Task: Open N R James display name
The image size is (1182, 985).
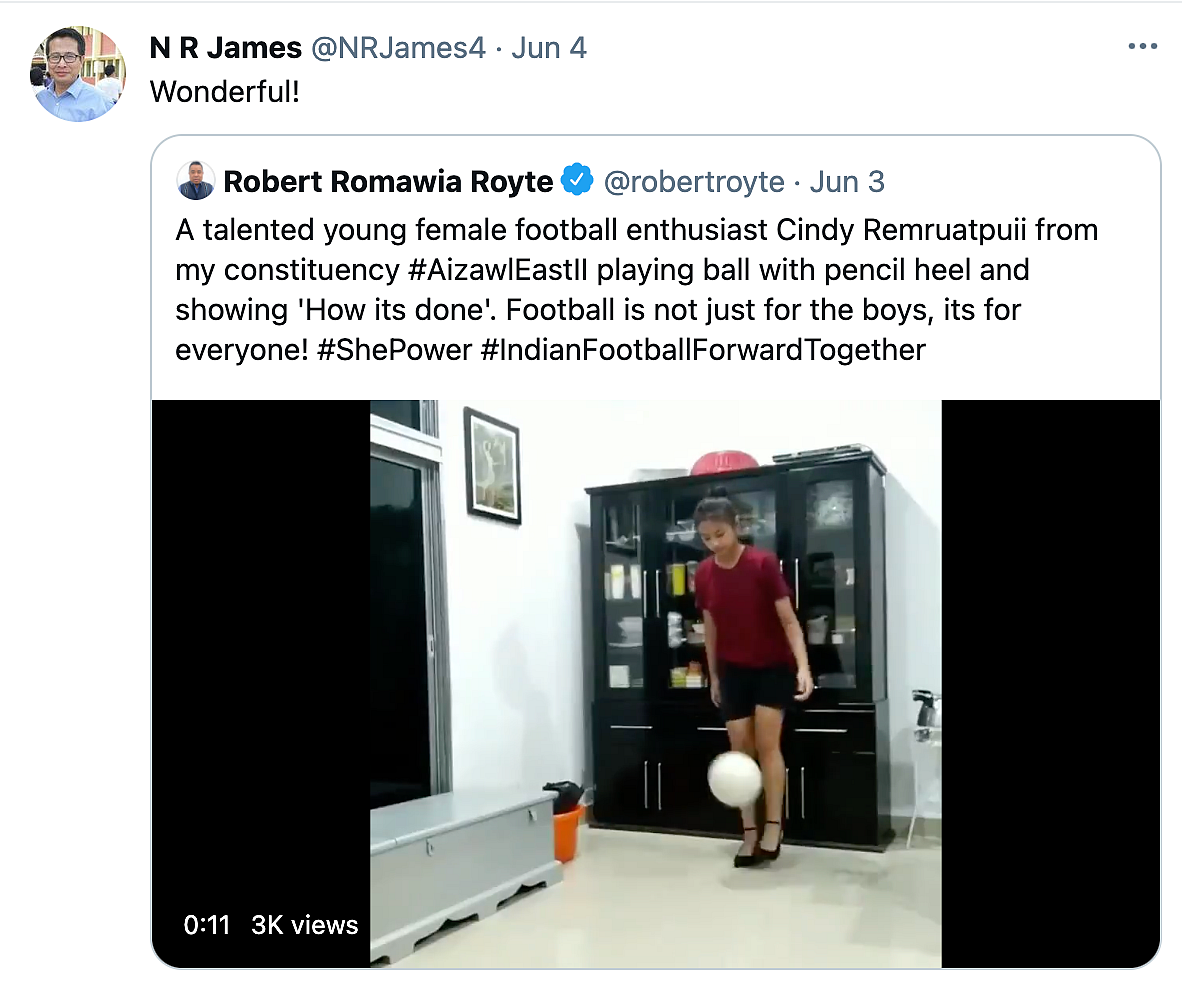Action: click(225, 48)
